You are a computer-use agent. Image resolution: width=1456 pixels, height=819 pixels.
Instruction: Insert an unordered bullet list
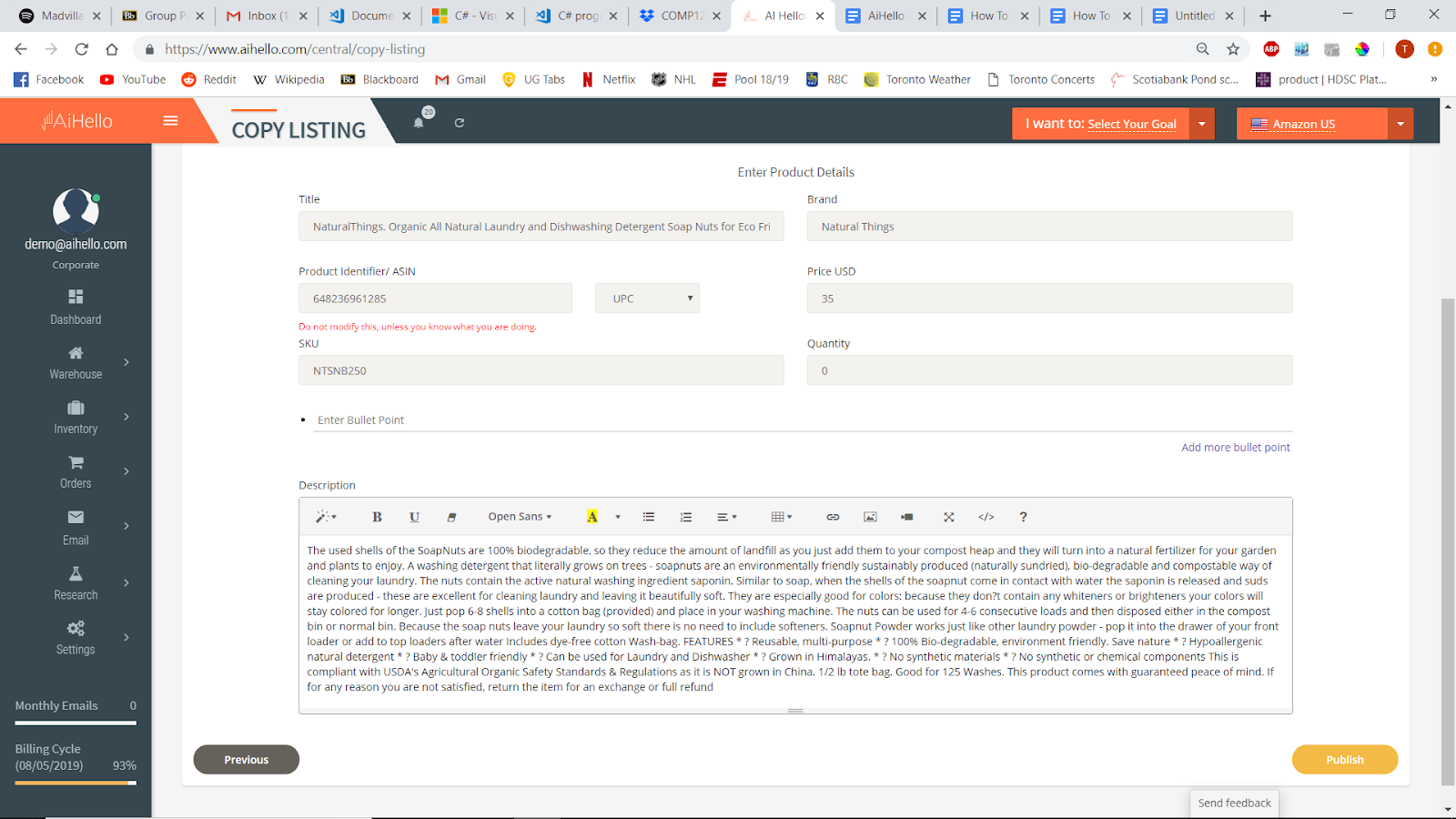[x=649, y=517]
